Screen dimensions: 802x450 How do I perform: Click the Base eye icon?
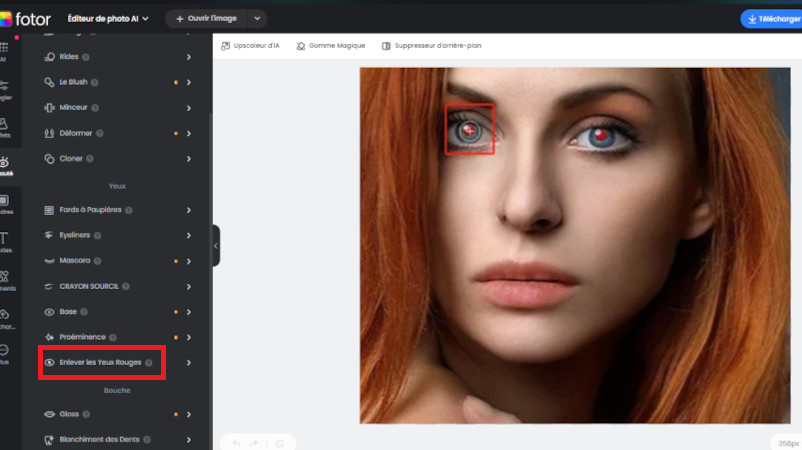pyautogui.click(x=49, y=312)
